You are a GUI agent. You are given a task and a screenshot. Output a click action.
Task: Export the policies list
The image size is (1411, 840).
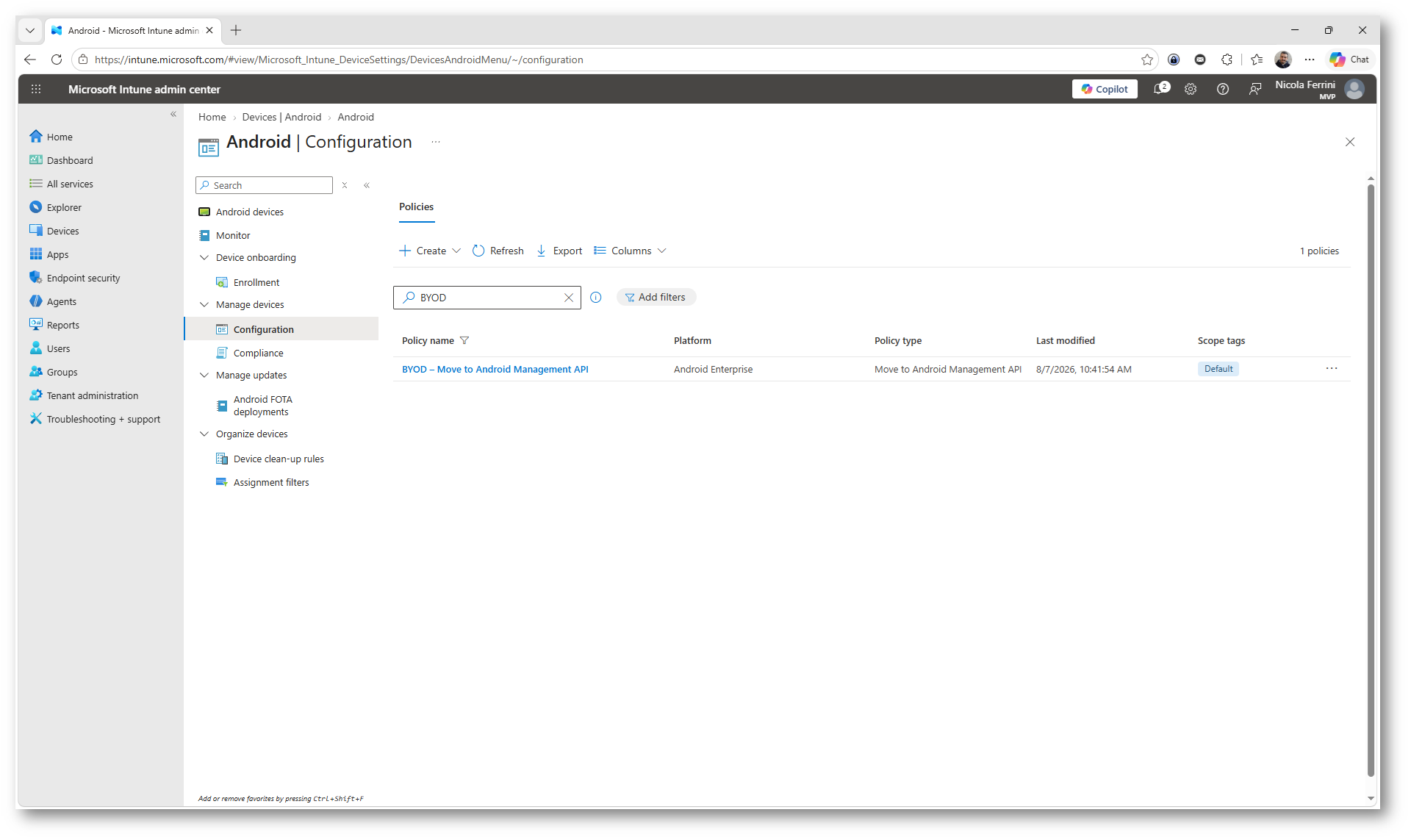[x=559, y=251]
